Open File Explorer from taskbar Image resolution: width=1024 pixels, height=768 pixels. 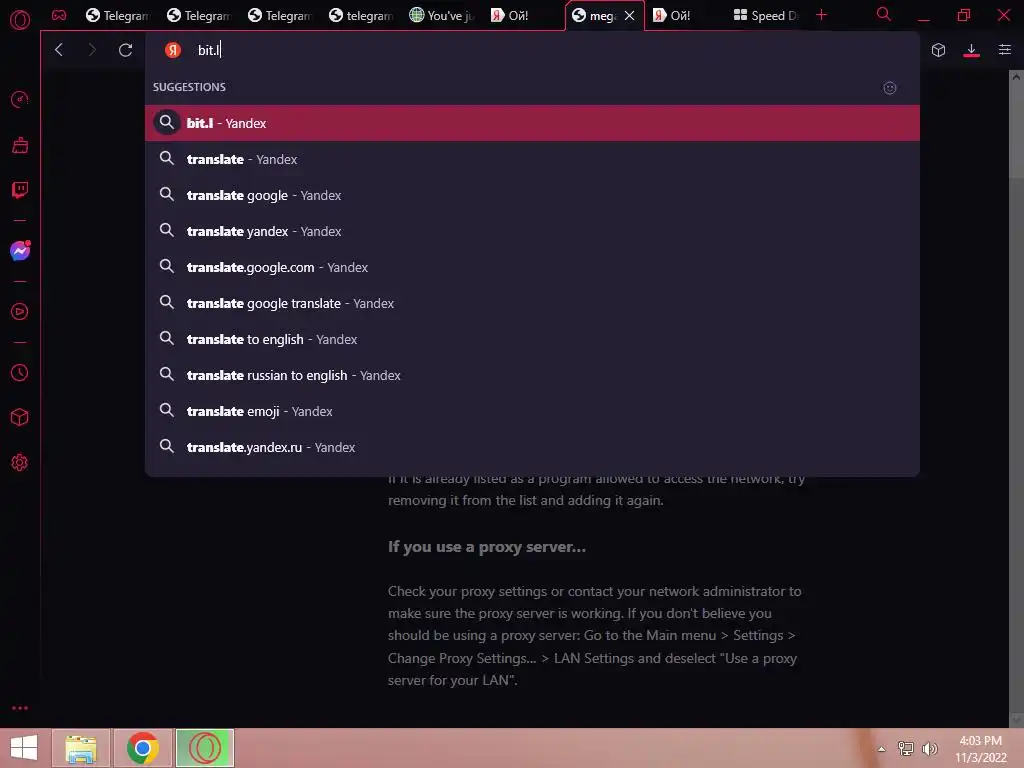(x=81, y=748)
